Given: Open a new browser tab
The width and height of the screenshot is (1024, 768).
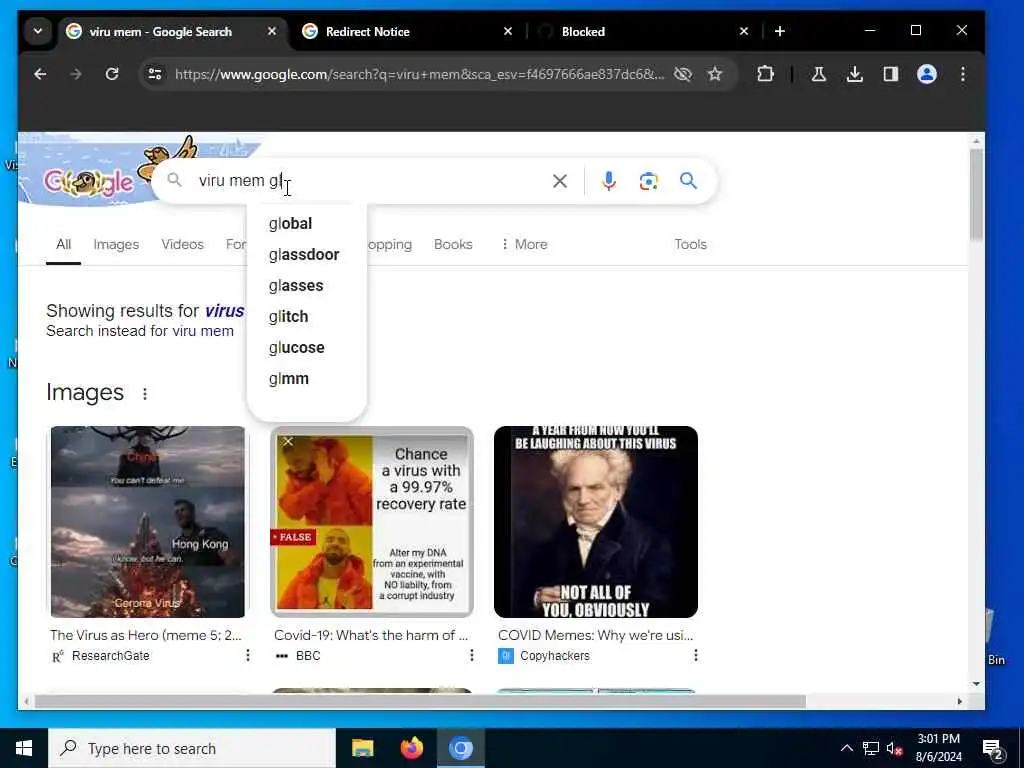Looking at the screenshot, I should pyautogui.click(x=780, y=31).
